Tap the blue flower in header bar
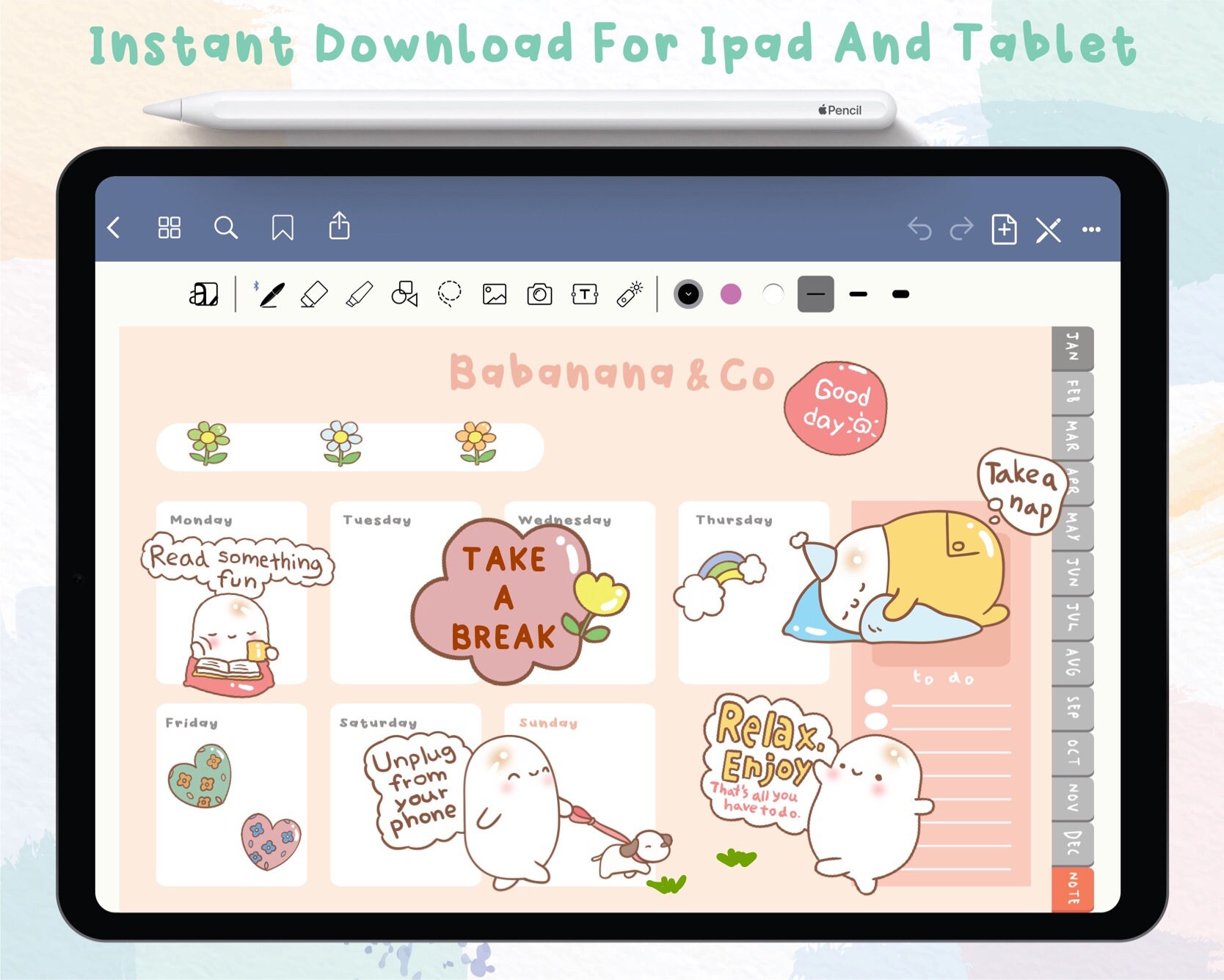Image resolution: width=1224 pixels, height=980 pixels. pos(341,443)
